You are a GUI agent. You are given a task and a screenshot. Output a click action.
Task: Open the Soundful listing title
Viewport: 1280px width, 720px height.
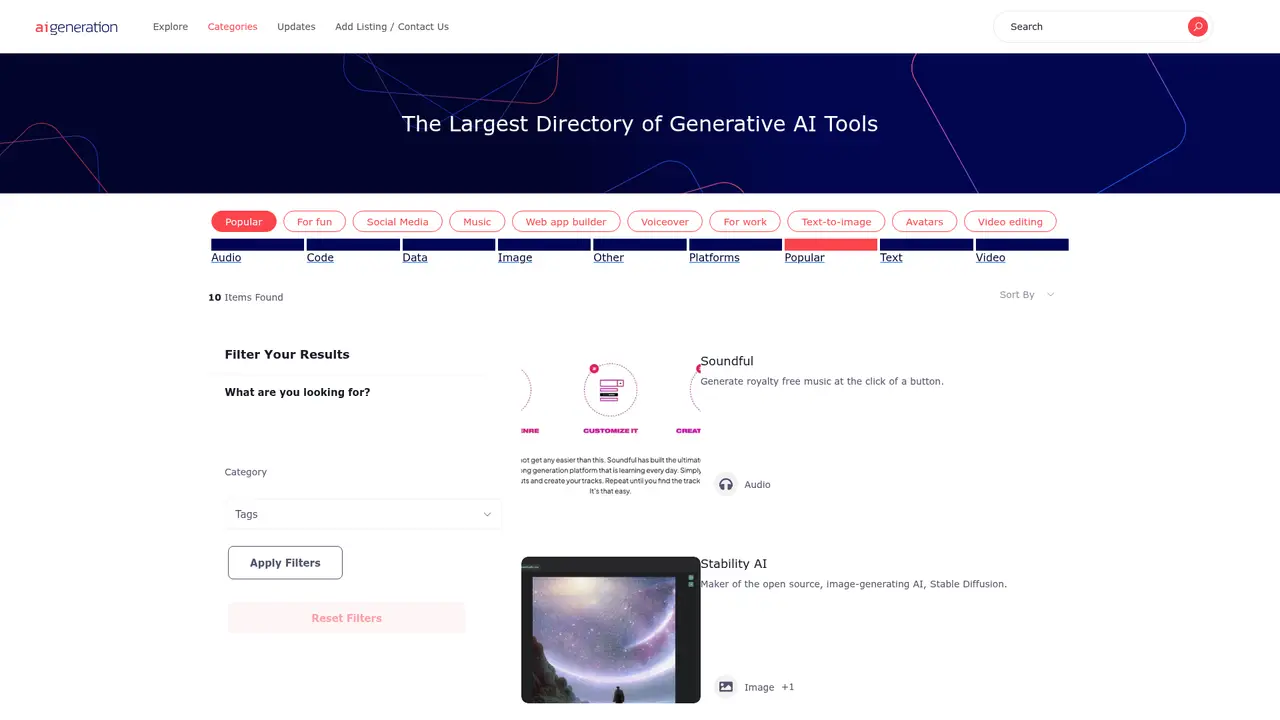point(727,361)
